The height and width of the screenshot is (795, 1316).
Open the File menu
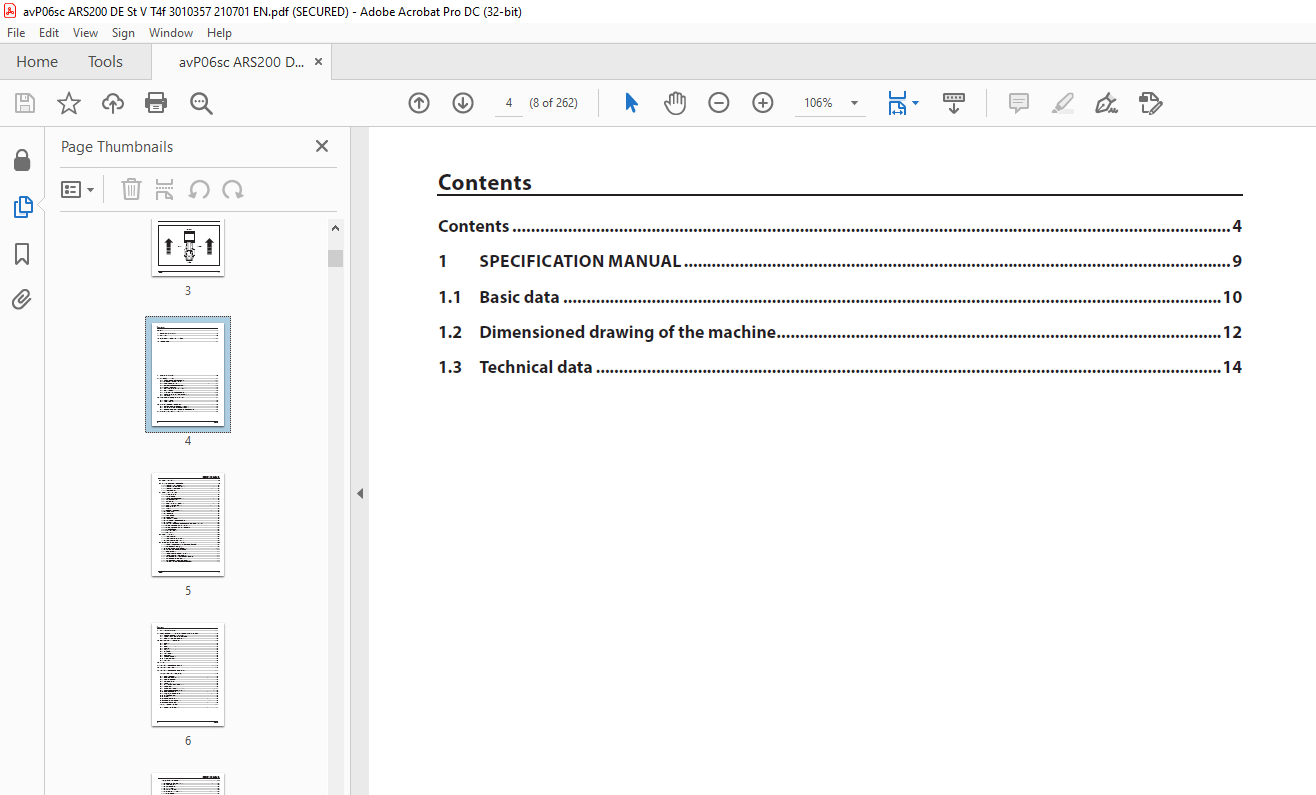pos(16,33)
